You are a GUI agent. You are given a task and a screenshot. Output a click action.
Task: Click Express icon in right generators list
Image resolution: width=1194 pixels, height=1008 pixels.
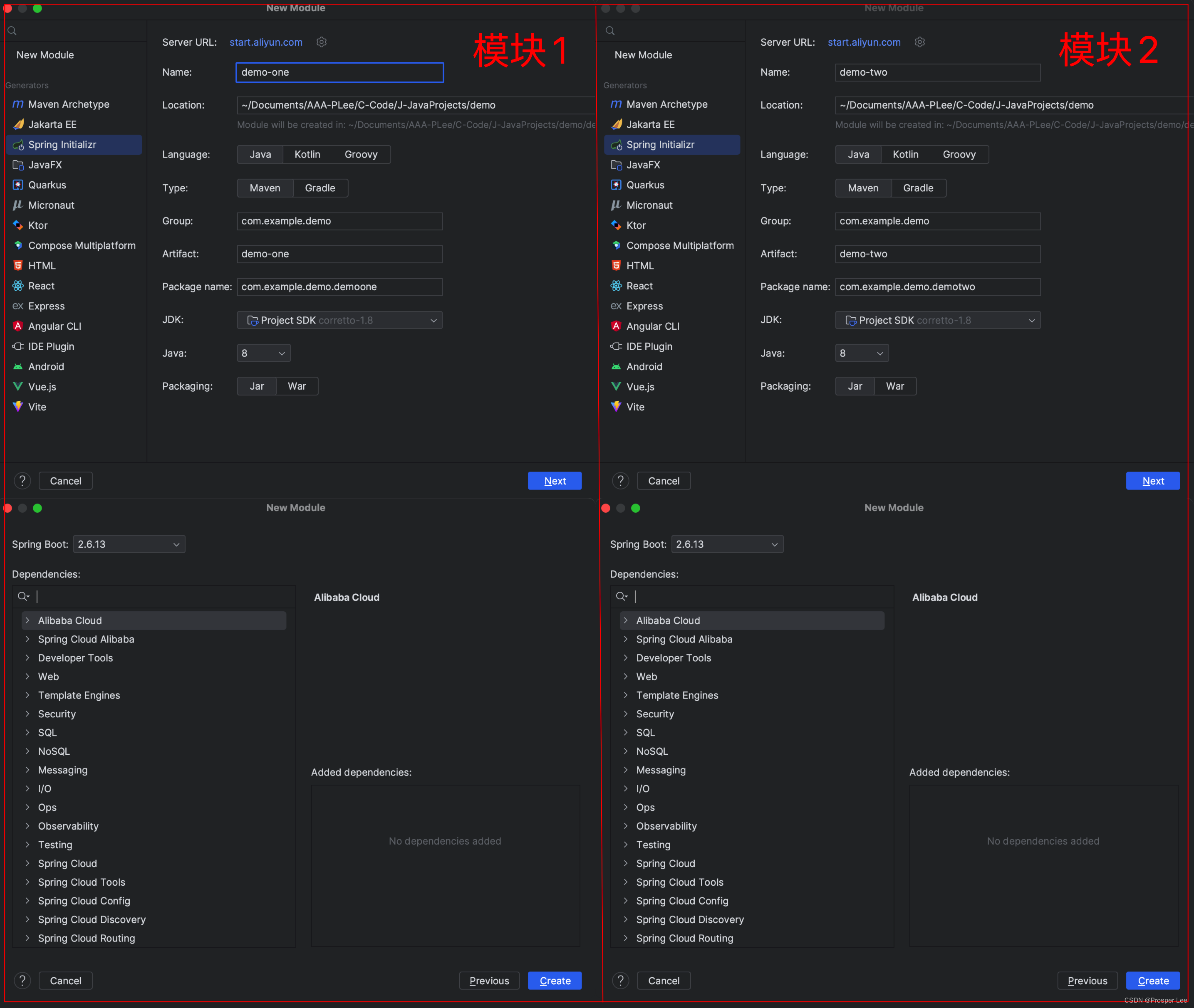point(616,306)
